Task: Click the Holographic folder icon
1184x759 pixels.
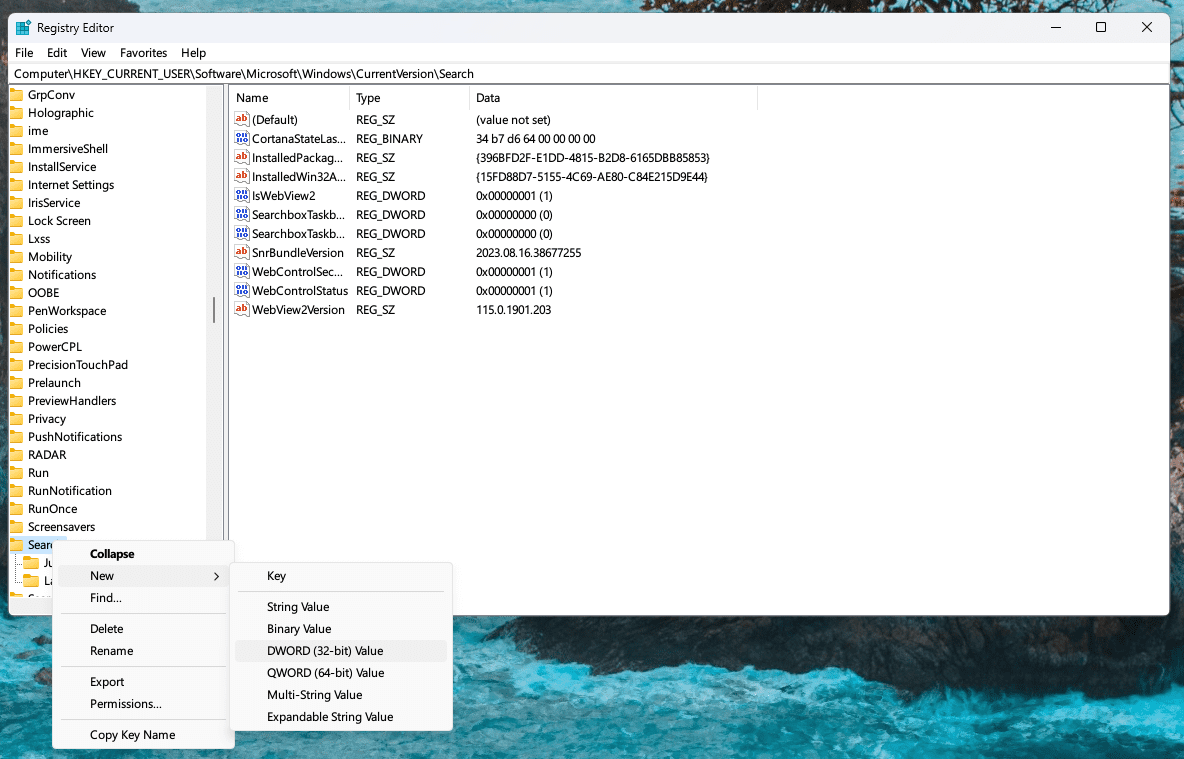Action: pyautogui.click(x=17, y=113)
